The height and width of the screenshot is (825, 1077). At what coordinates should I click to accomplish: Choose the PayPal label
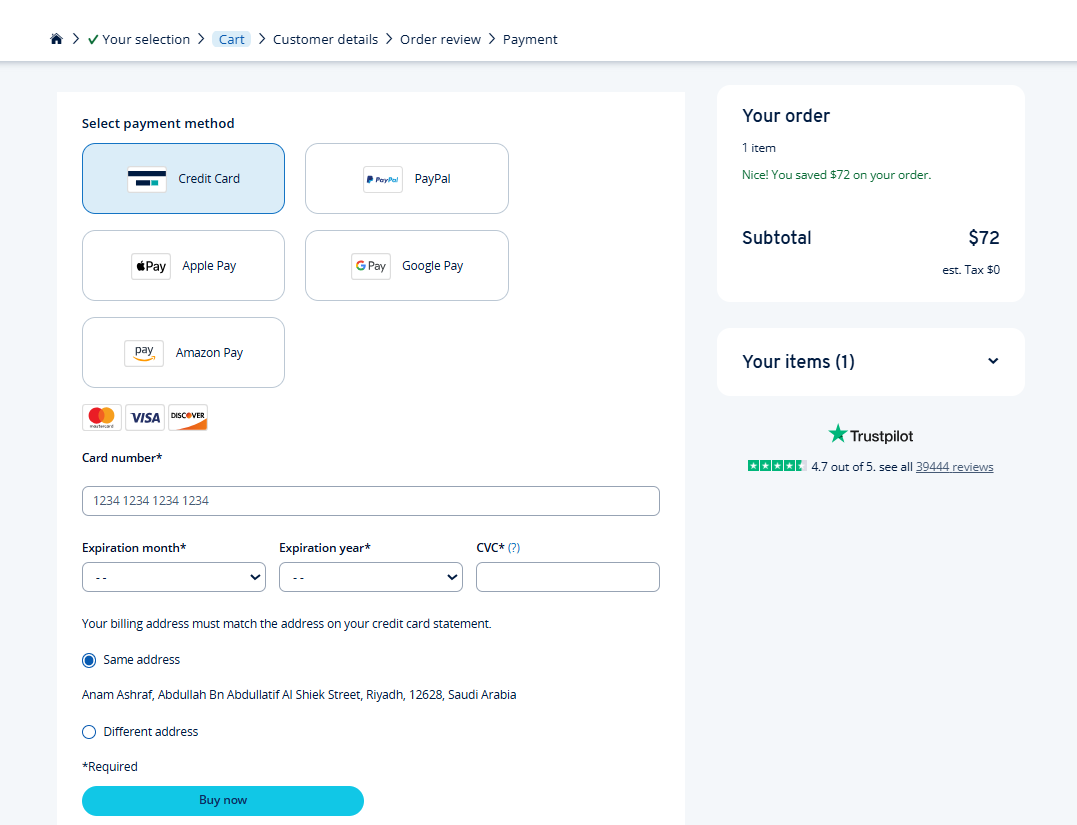click(432, 179)
